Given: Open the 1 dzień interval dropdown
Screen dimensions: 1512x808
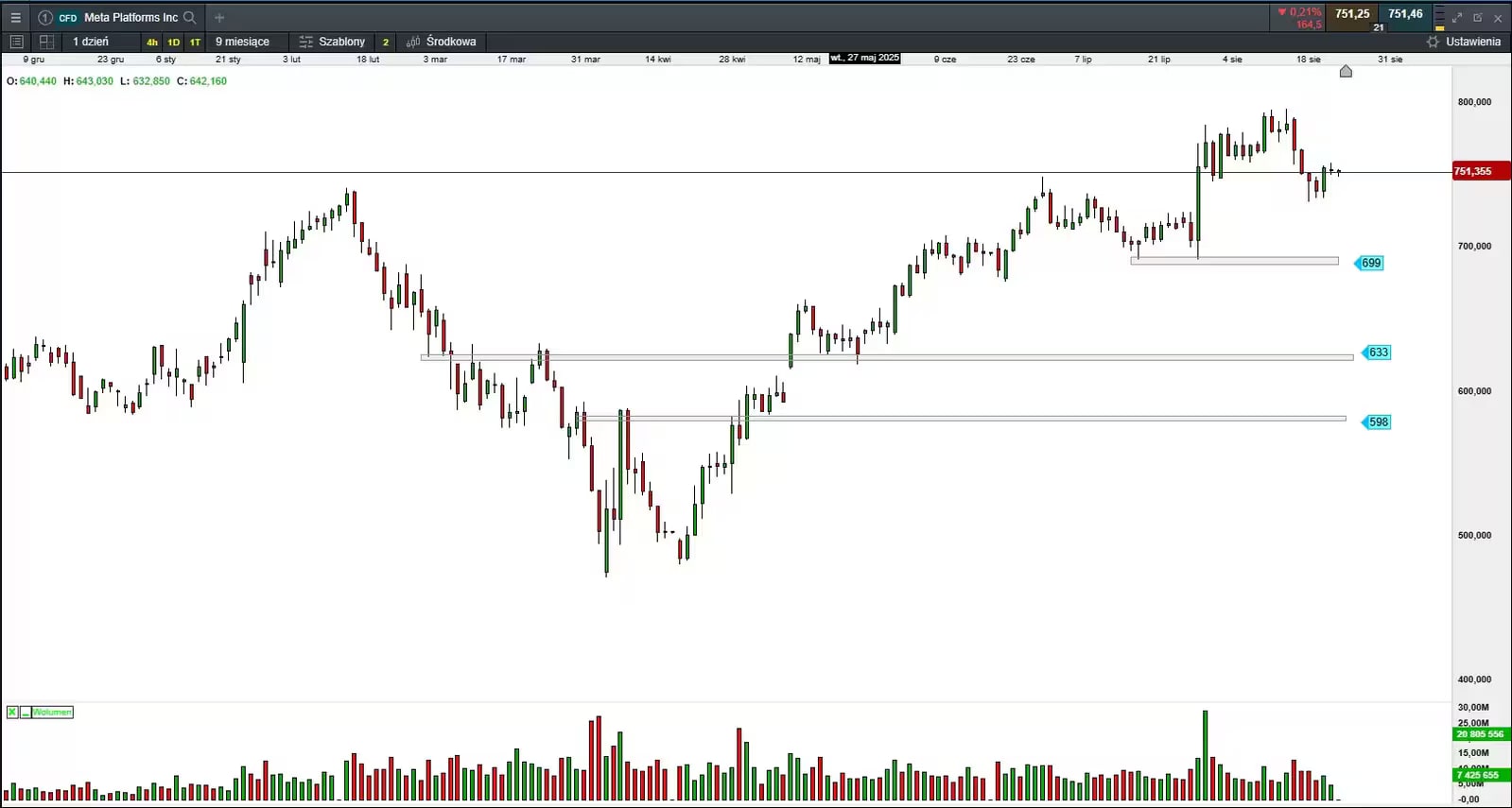Looking at the screenshot, I should [91, 42].
